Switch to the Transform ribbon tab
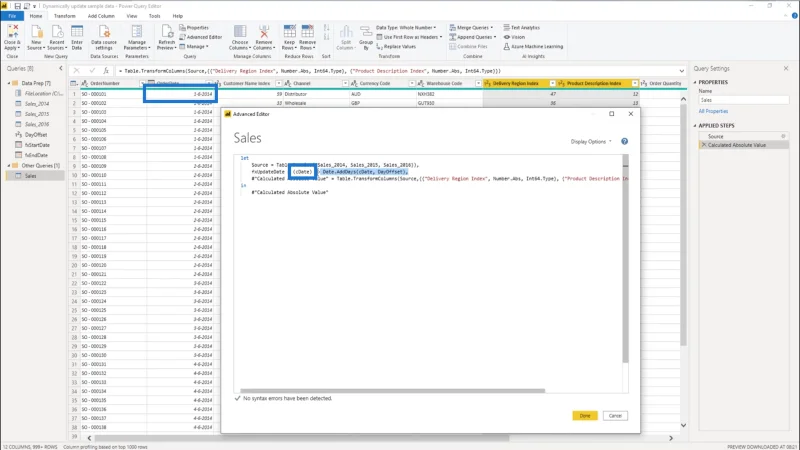 (x=64, y=16)
